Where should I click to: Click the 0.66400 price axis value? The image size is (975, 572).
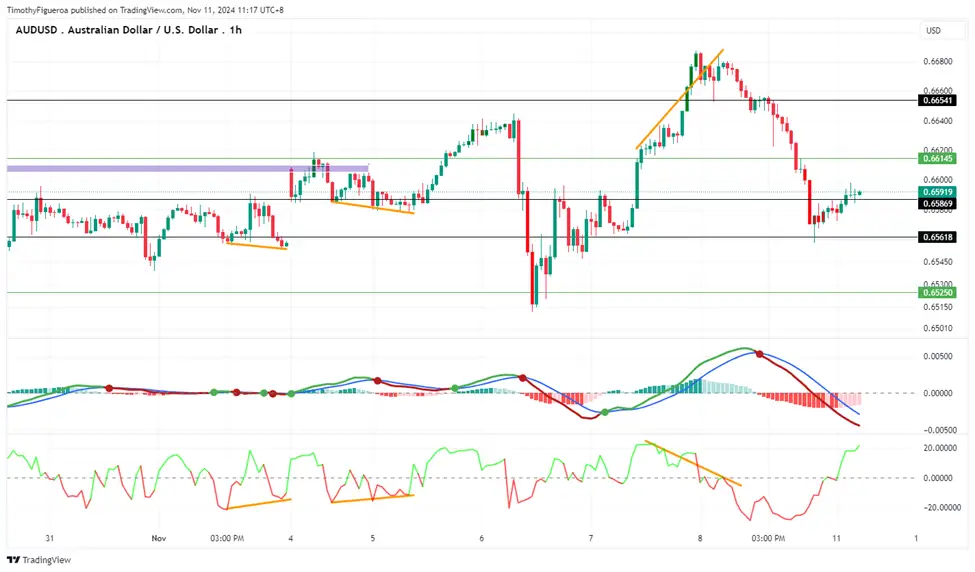point(938,121)
